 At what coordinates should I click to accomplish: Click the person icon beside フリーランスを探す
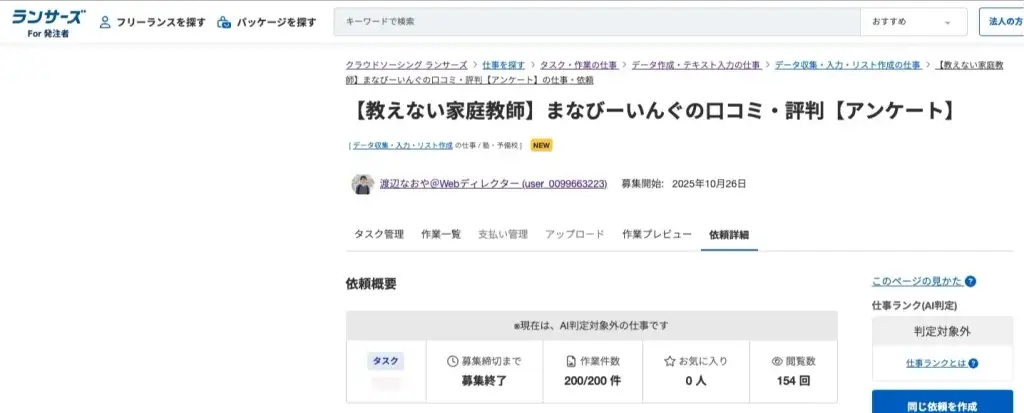point(104,22)
